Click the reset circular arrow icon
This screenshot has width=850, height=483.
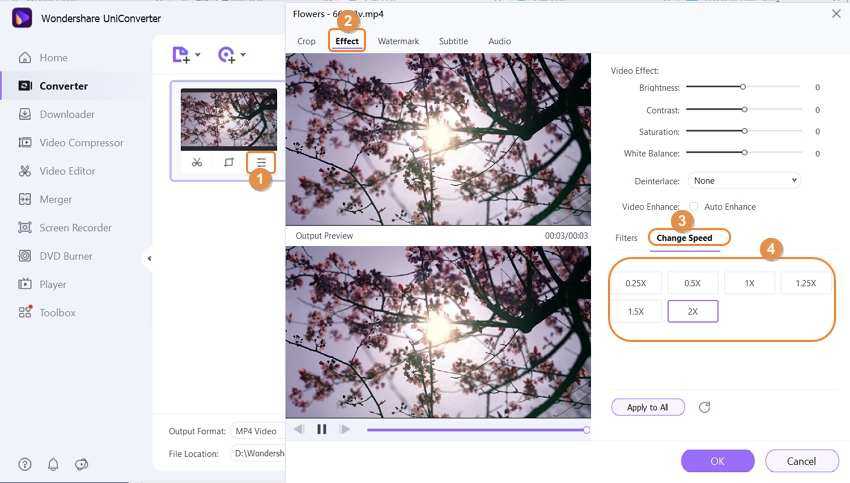point(705,407)
